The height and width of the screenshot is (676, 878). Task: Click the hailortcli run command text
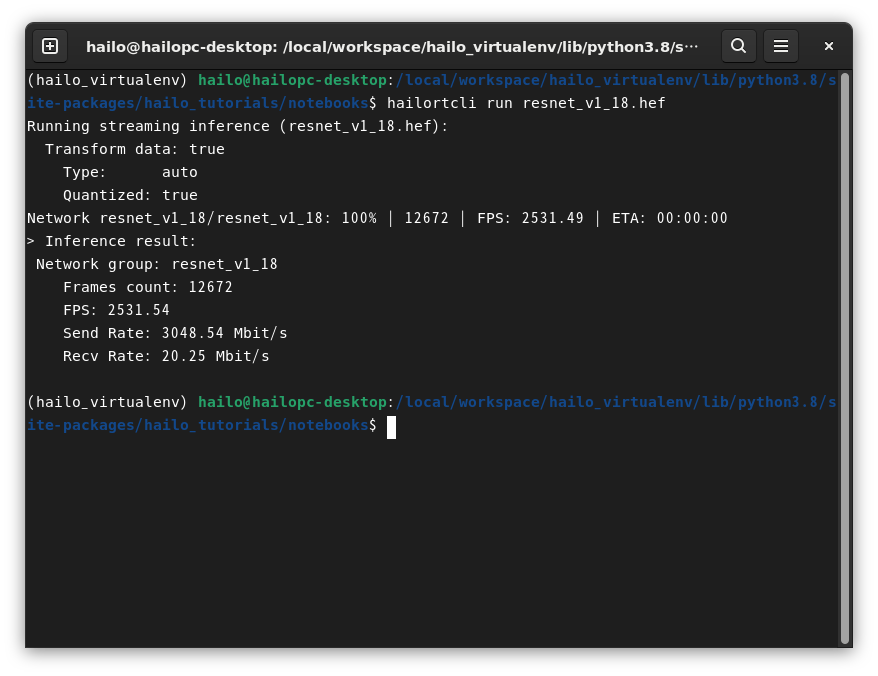tap(526, 103)
